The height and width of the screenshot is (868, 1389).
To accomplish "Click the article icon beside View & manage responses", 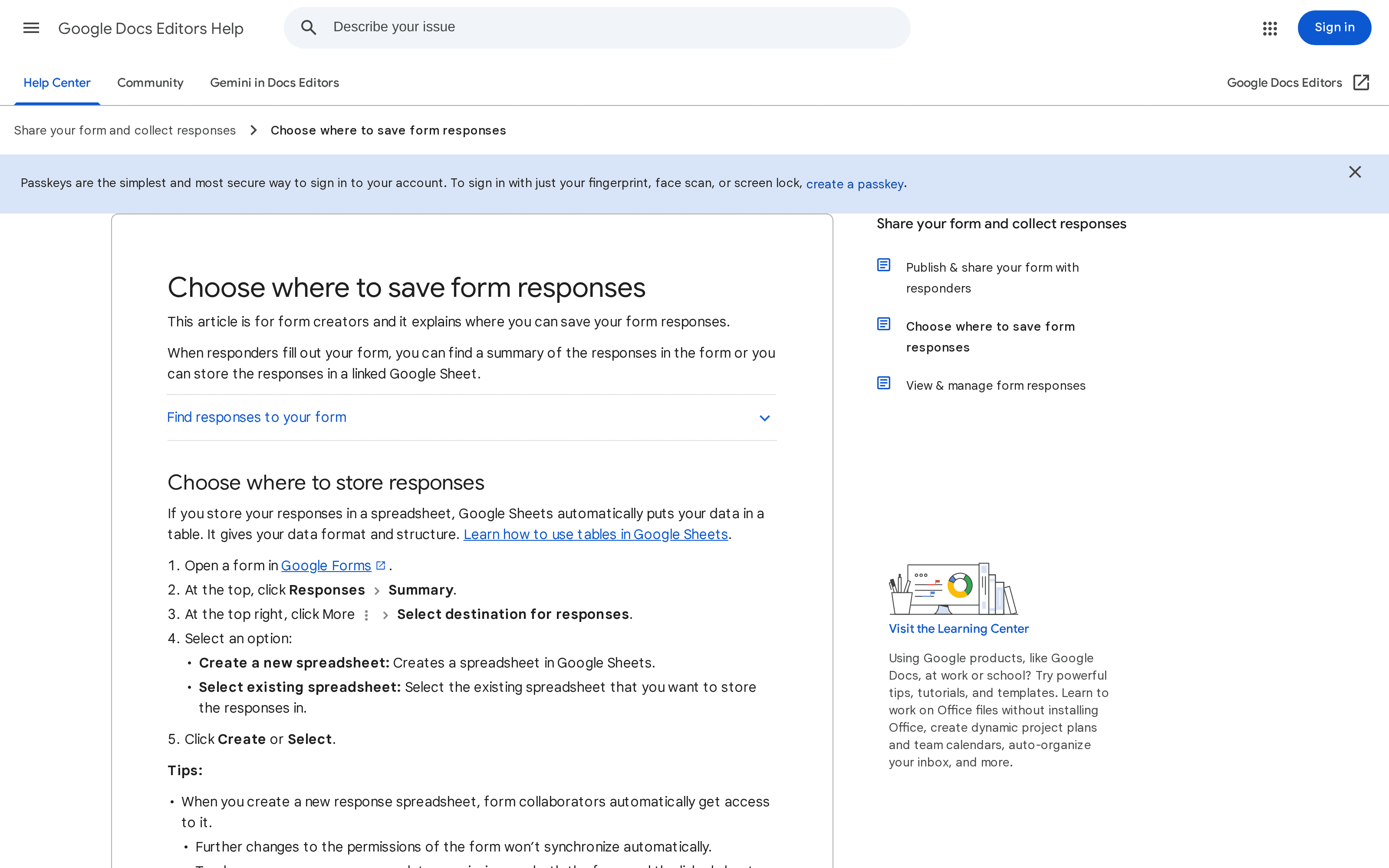I will pos(883,383).
